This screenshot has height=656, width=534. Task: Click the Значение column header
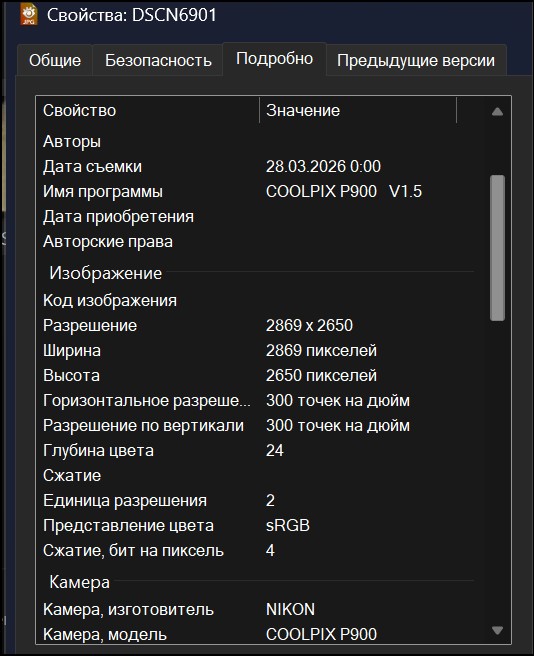(358, 110)
